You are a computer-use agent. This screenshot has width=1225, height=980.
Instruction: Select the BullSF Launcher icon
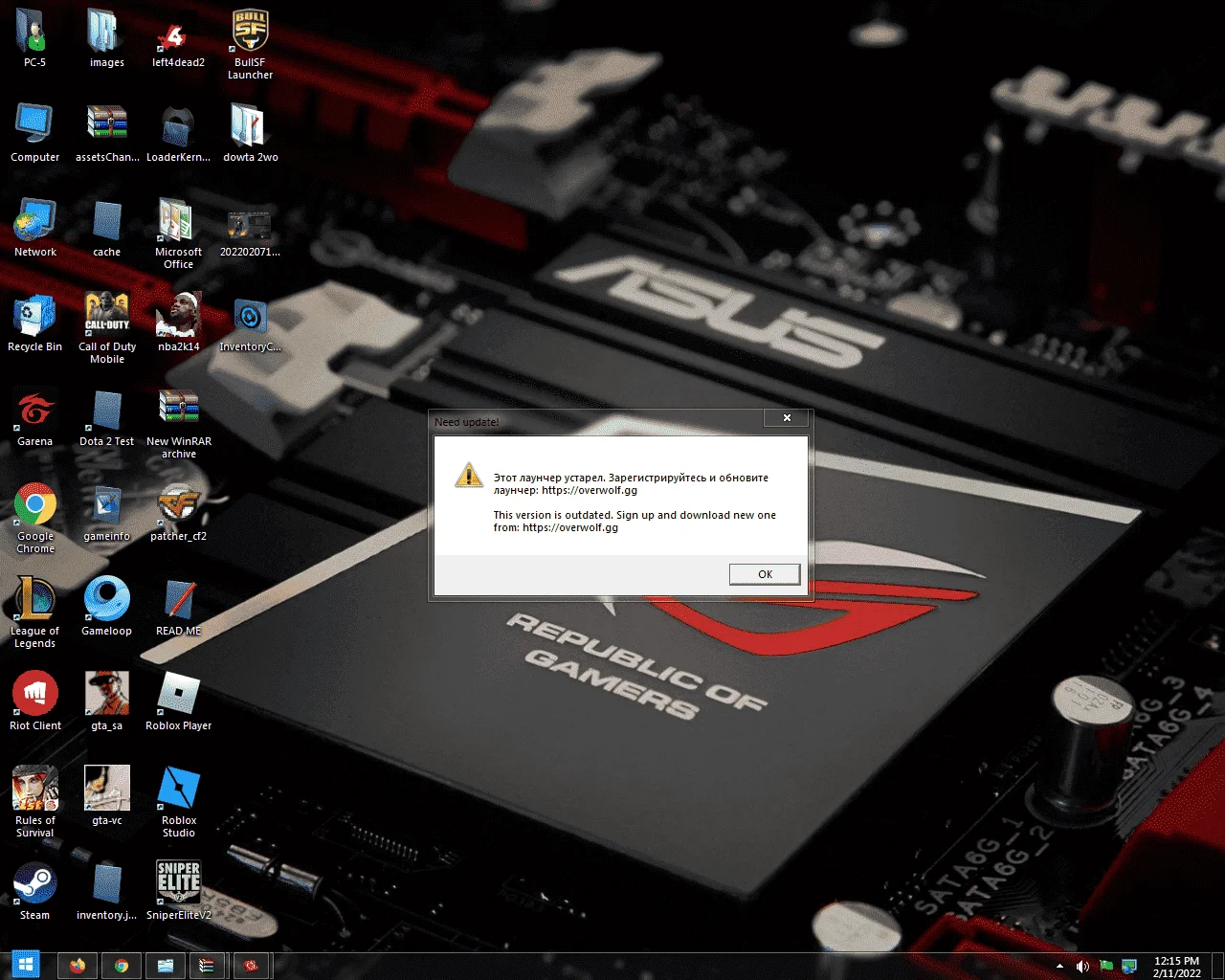point(250,44)
